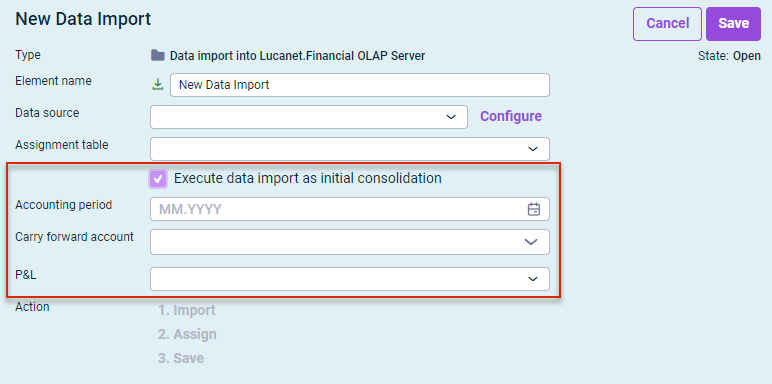Click the Action label
772x384 pixels.
click(32, 307)
